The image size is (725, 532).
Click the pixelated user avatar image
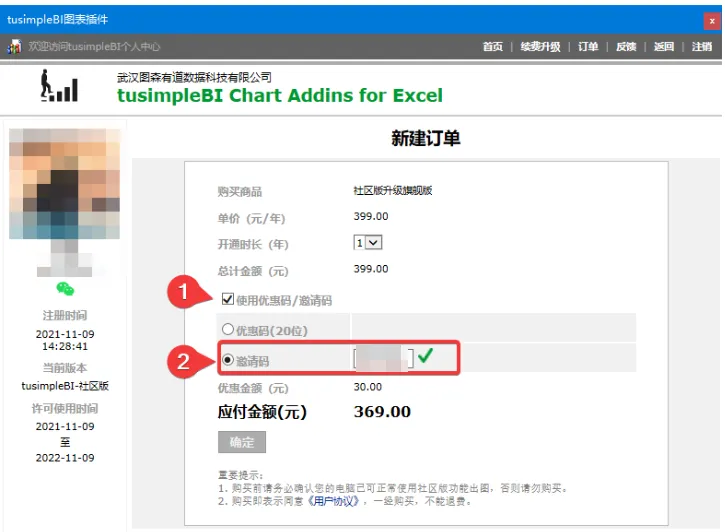point(65,184)
